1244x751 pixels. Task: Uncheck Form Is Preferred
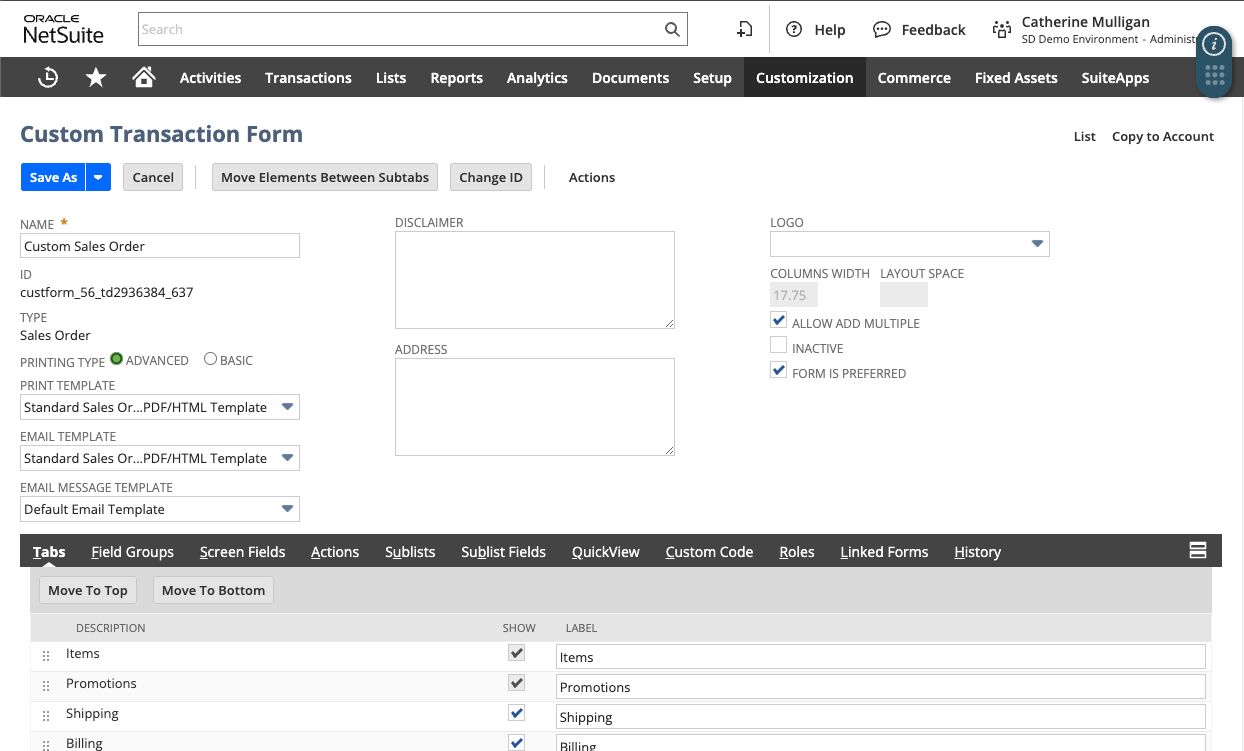pyautogui.click(x=778, y=371)
